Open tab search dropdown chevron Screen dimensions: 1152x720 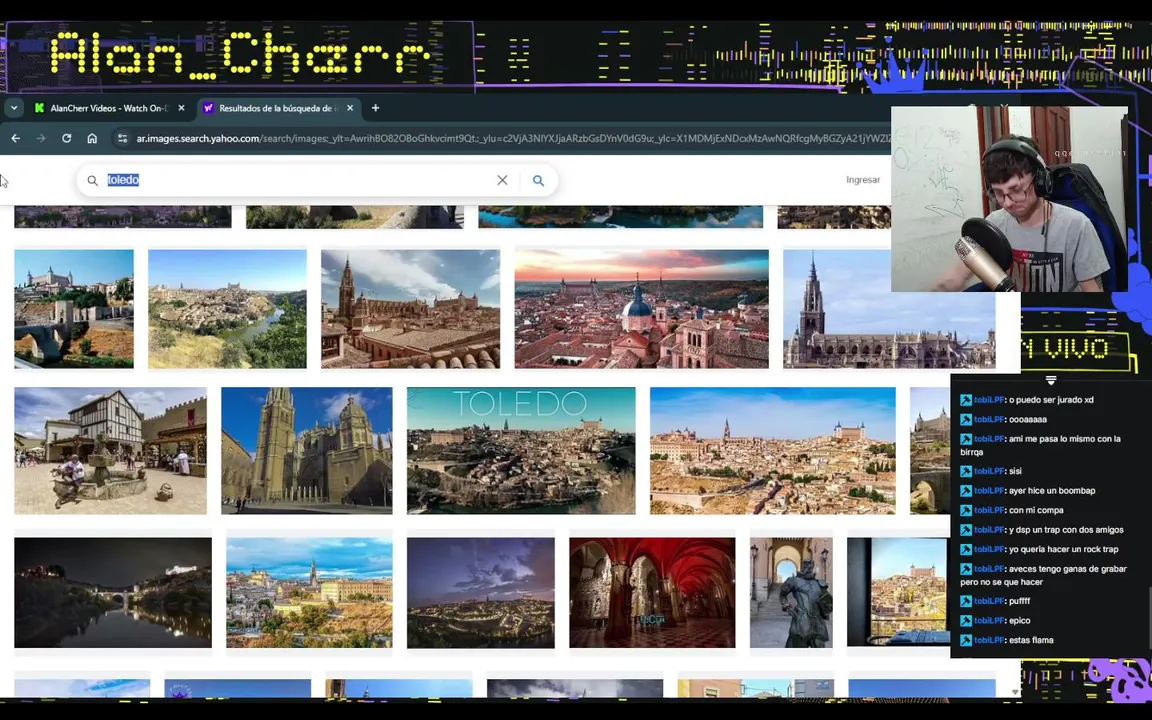[13, 108]
